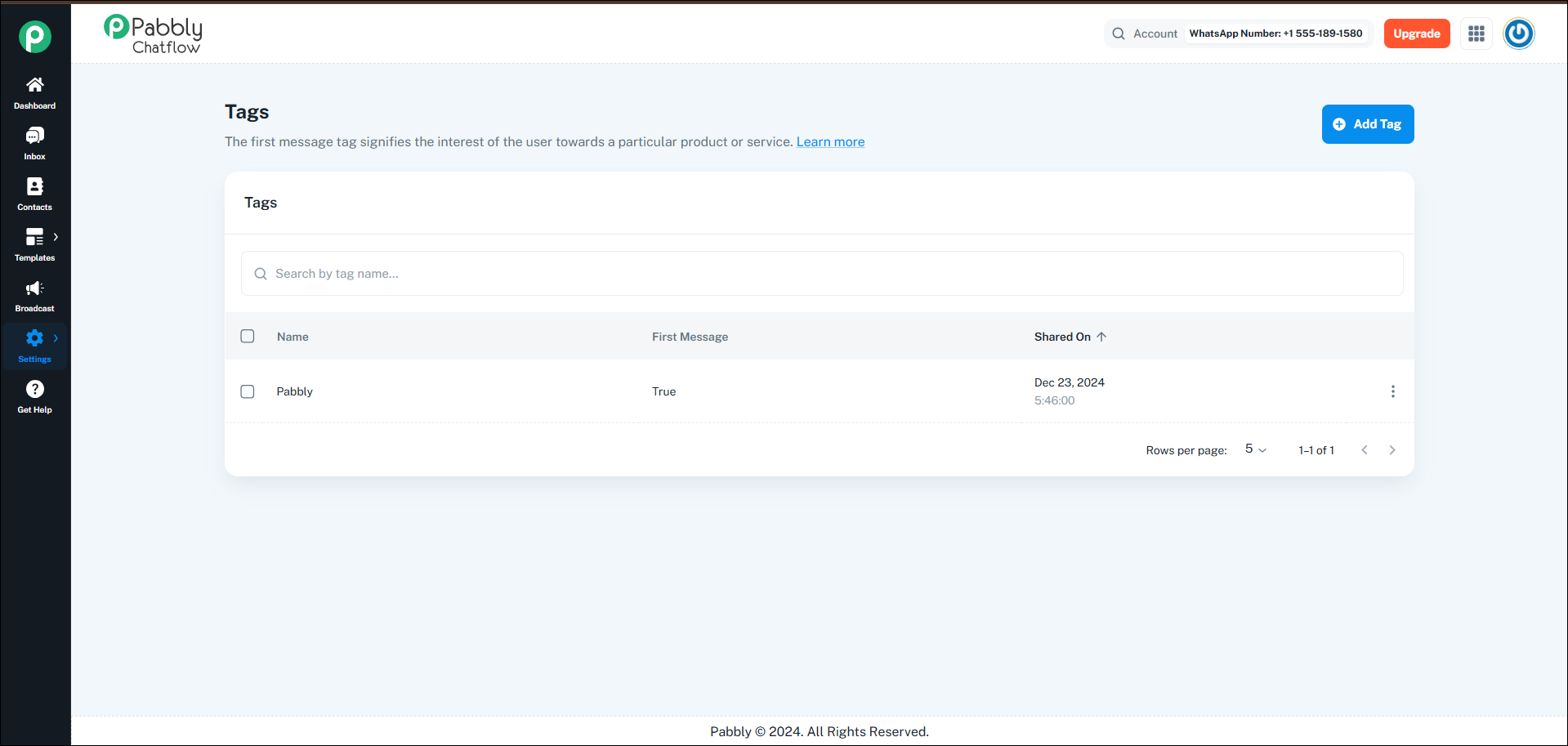1568x746 pixels.
Task: Open the Templates sidebar icon
Action: tap(34, 237)
